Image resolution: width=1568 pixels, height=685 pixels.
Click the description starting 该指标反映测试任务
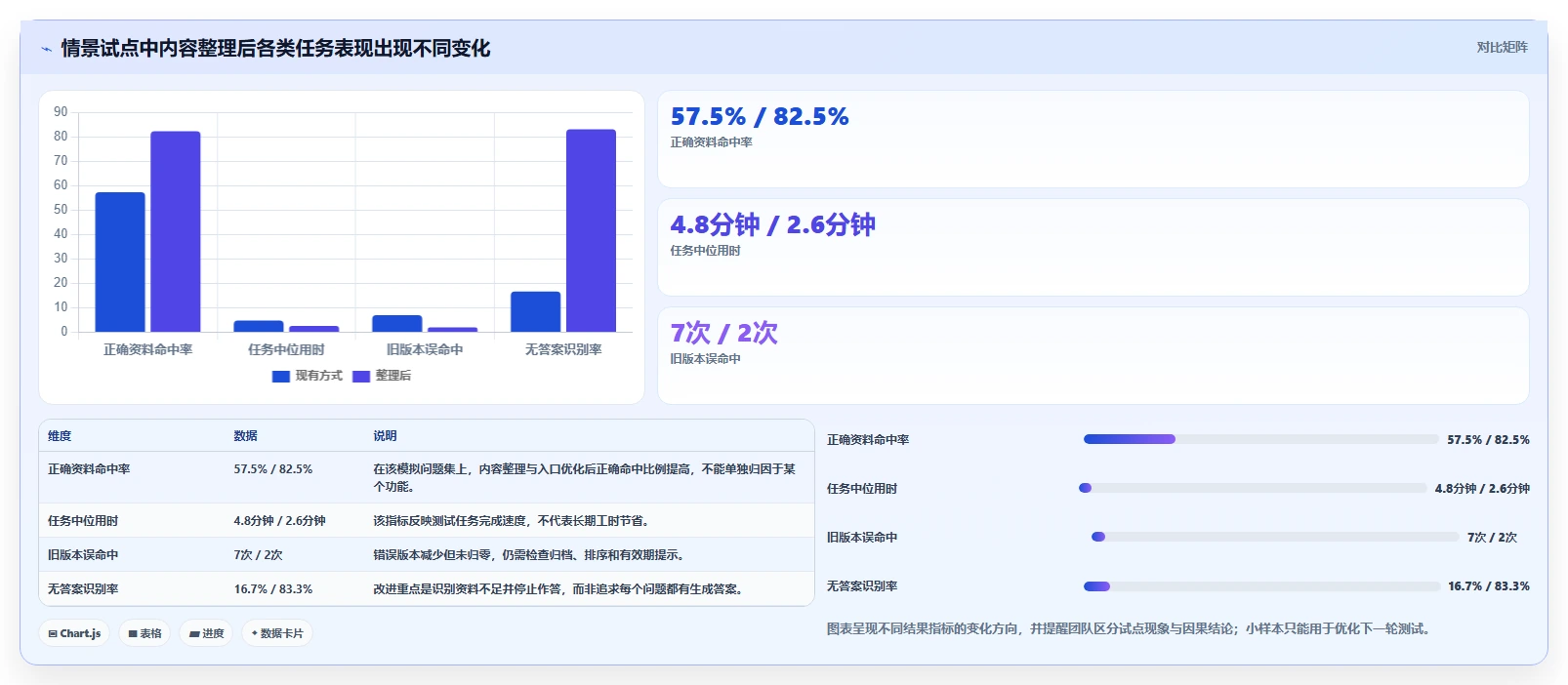click(511, 521)
